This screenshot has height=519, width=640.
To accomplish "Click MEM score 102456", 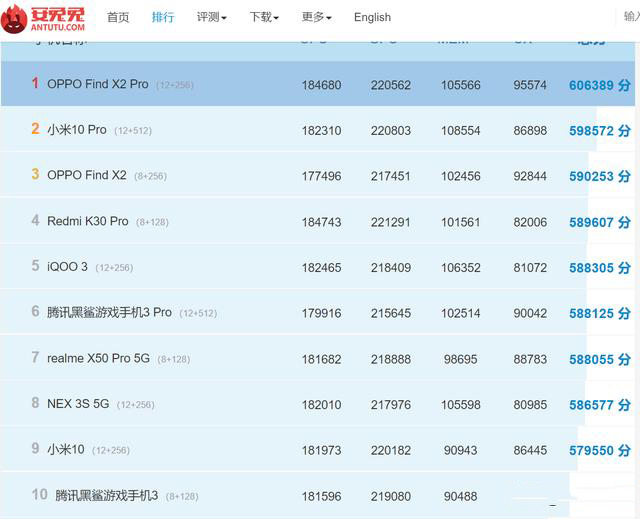I will (460, 177).
